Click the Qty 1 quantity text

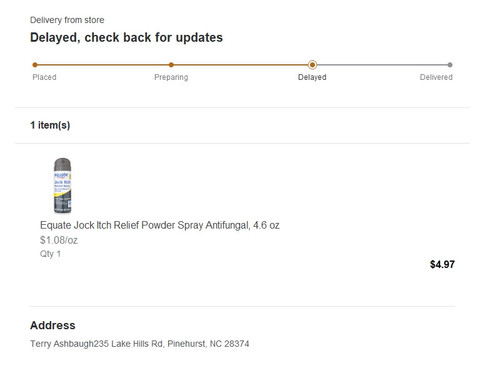pyautogui.click(x=50, y=254)
